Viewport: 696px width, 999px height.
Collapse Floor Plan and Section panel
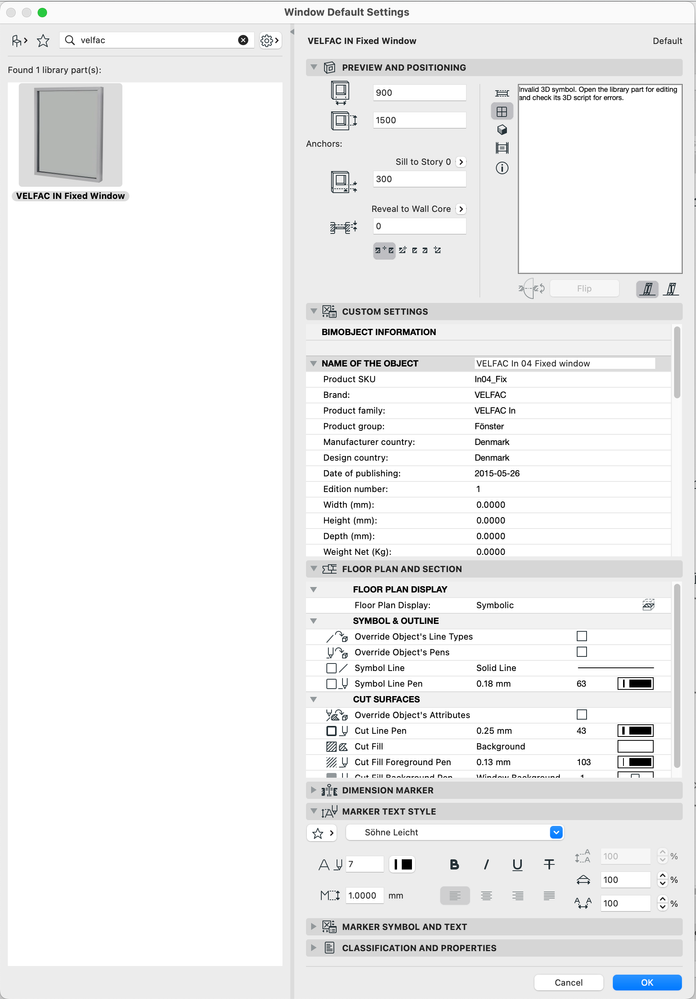[x=313, y=569]
